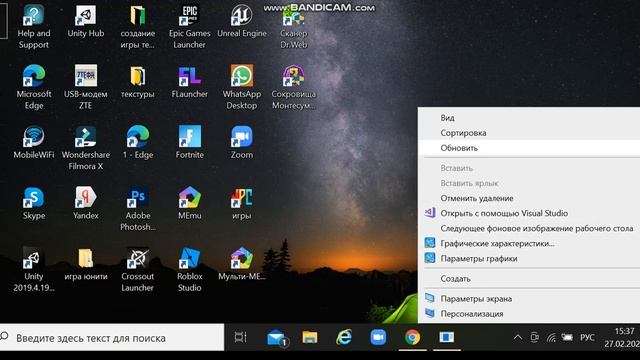Screen dimensions: 640x360
Task: Start the Epic Games Launcher shortcut
Action: [x=189, y=27]
